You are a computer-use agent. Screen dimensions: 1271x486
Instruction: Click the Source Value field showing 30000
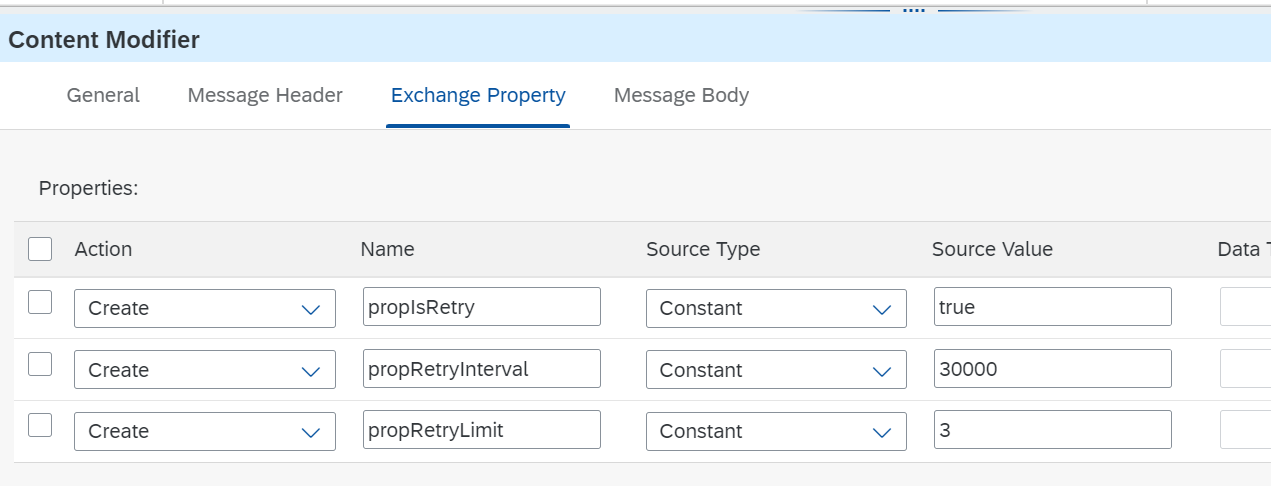tap(1053, 368)
